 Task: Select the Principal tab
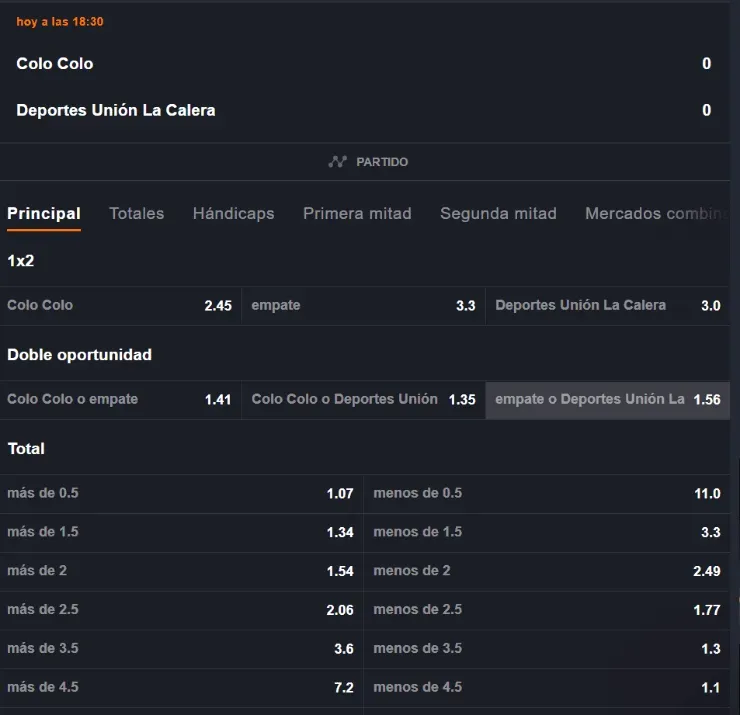44,213
